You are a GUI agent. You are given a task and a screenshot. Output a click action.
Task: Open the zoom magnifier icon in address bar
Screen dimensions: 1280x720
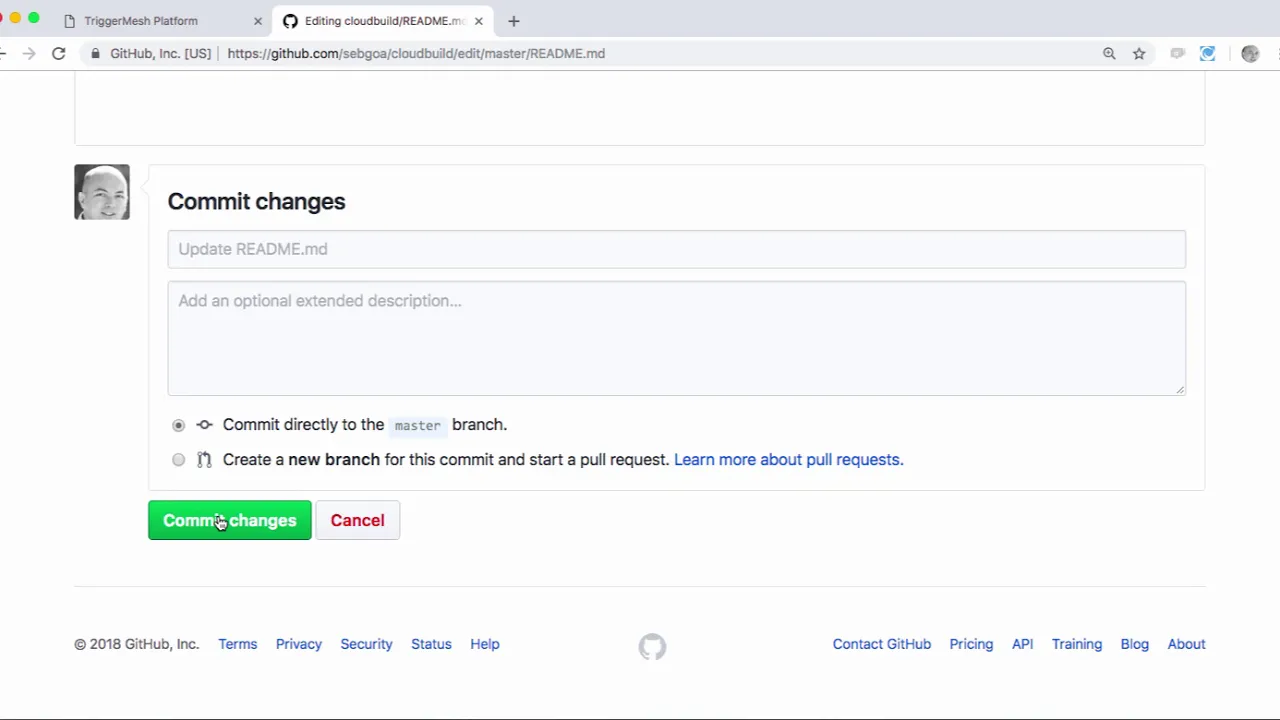1109,53
